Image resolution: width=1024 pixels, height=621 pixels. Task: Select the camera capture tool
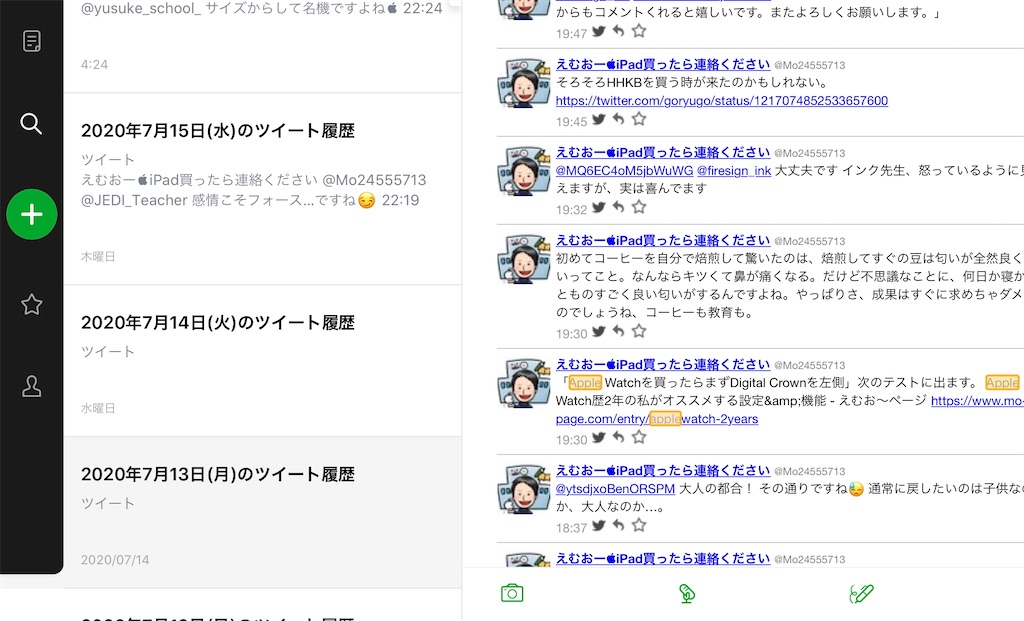(x=511, y=592)
